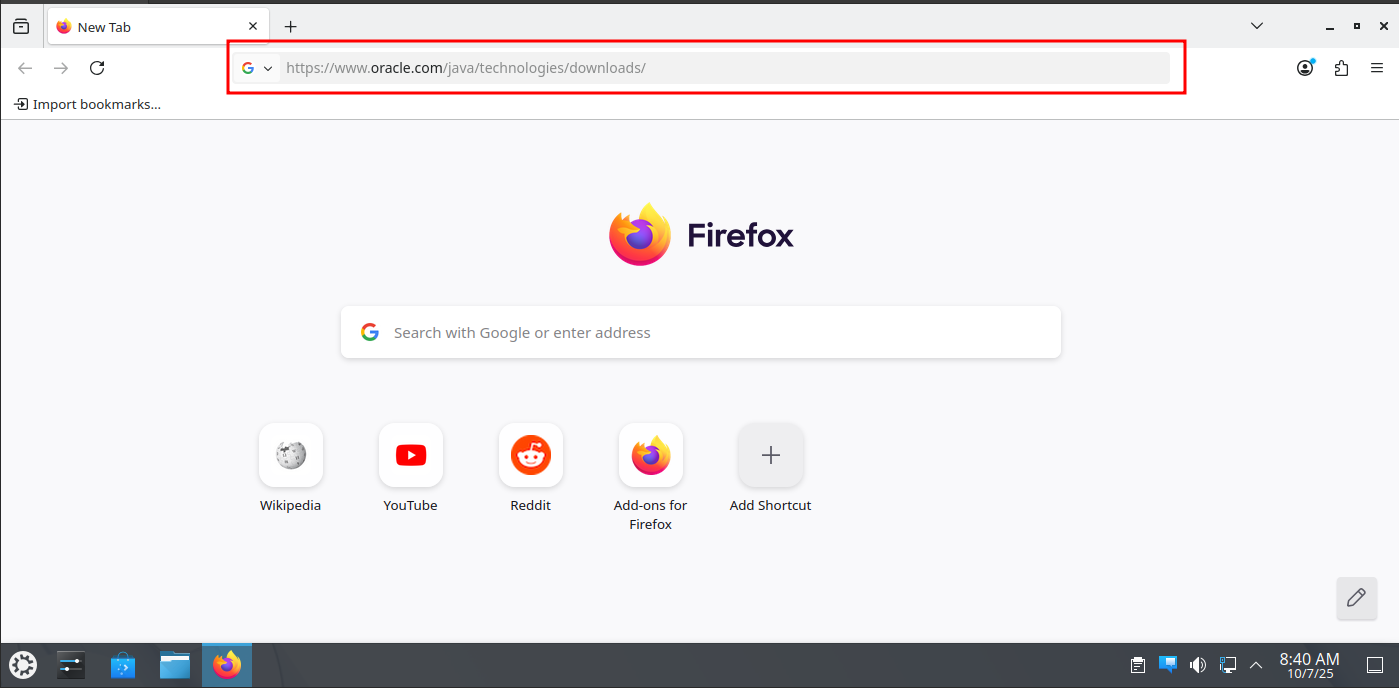Expand the search engine dropdown in the address bar
Viewport: 1399px width, 688px height.
(257, 68)
